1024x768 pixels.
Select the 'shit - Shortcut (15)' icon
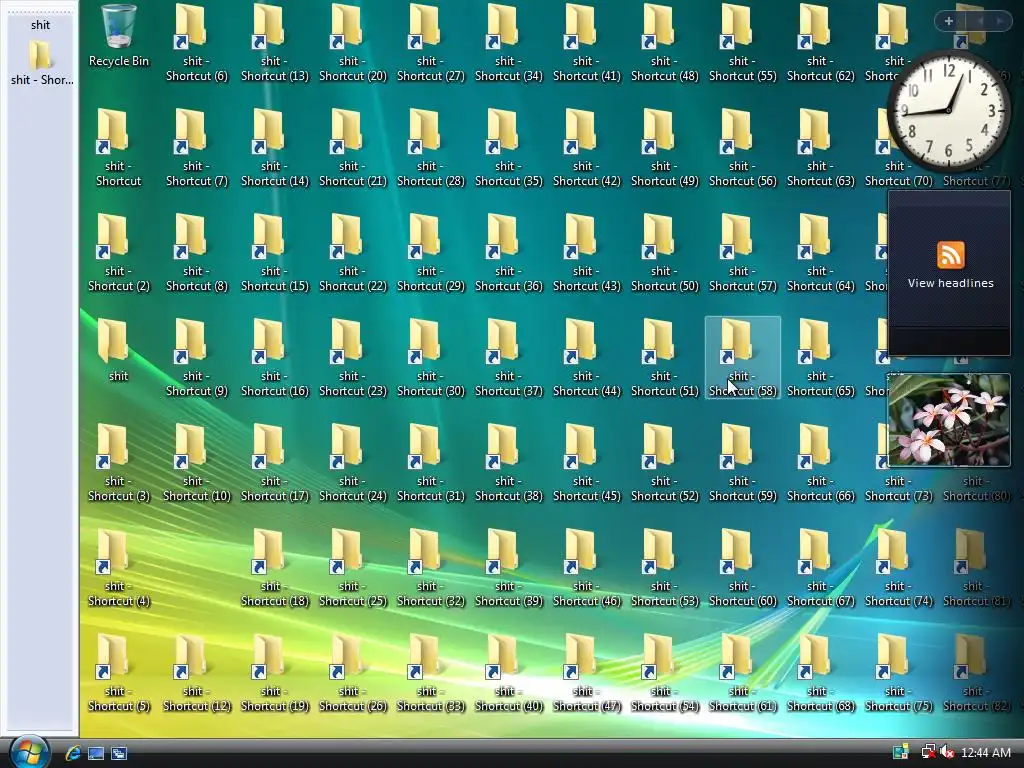[274, 253]
